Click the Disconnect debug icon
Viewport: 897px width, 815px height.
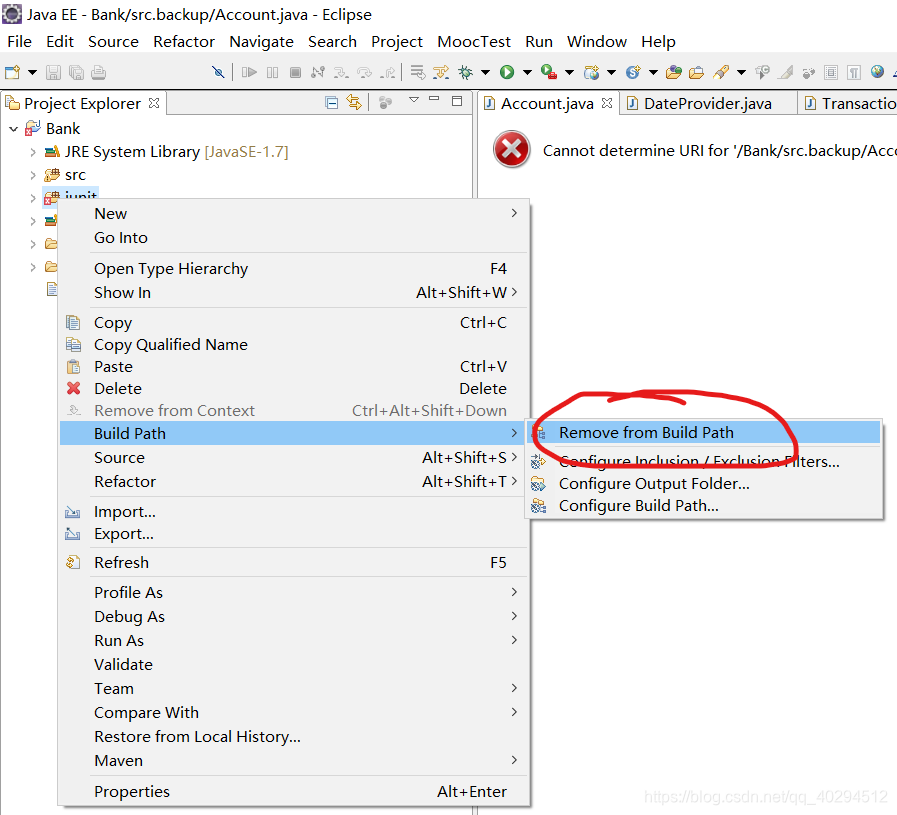point(318,72)
